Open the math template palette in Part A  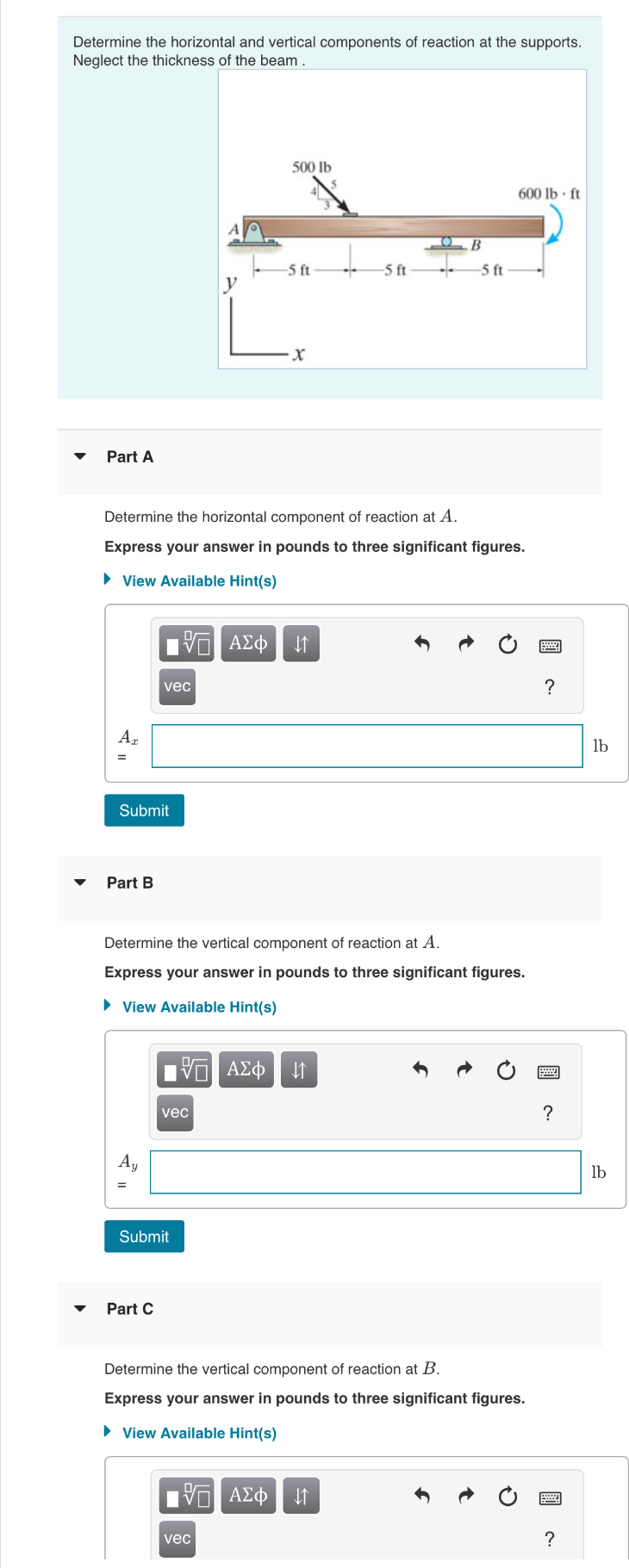(185, 642)
